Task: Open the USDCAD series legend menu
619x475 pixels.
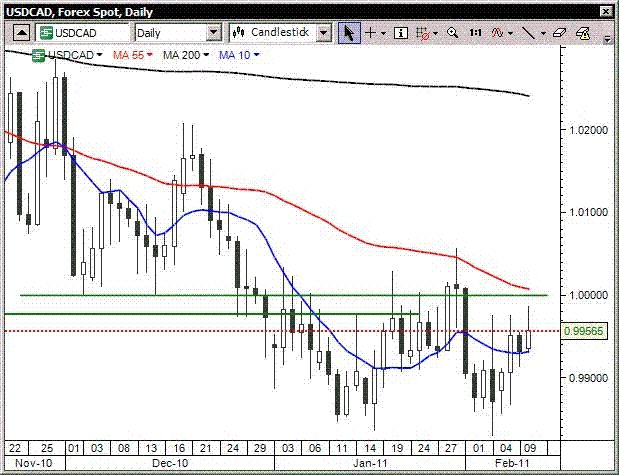Action: [x=102, y=54]
